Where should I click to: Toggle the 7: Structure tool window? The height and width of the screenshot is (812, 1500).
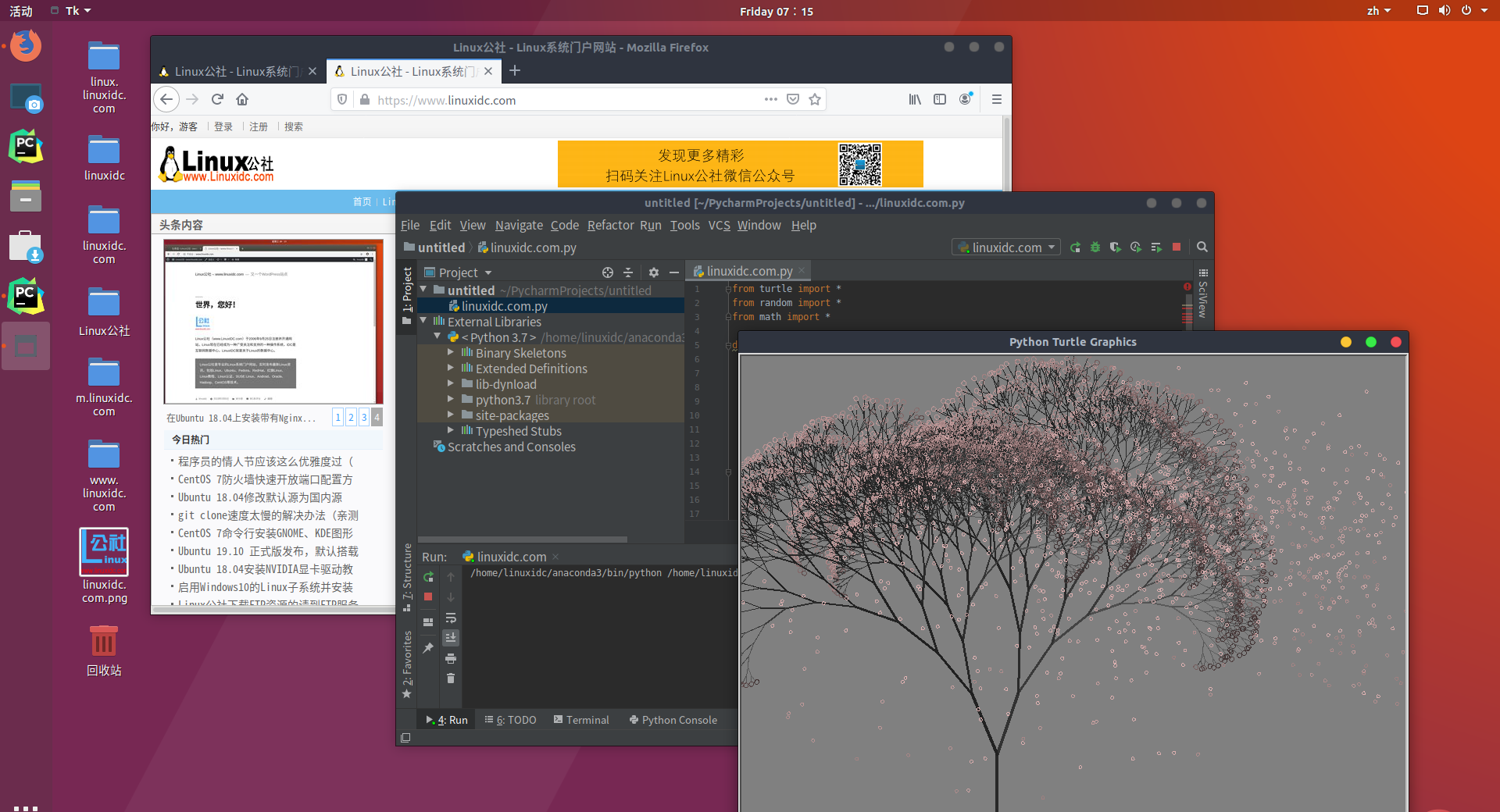tap(407, 576)
